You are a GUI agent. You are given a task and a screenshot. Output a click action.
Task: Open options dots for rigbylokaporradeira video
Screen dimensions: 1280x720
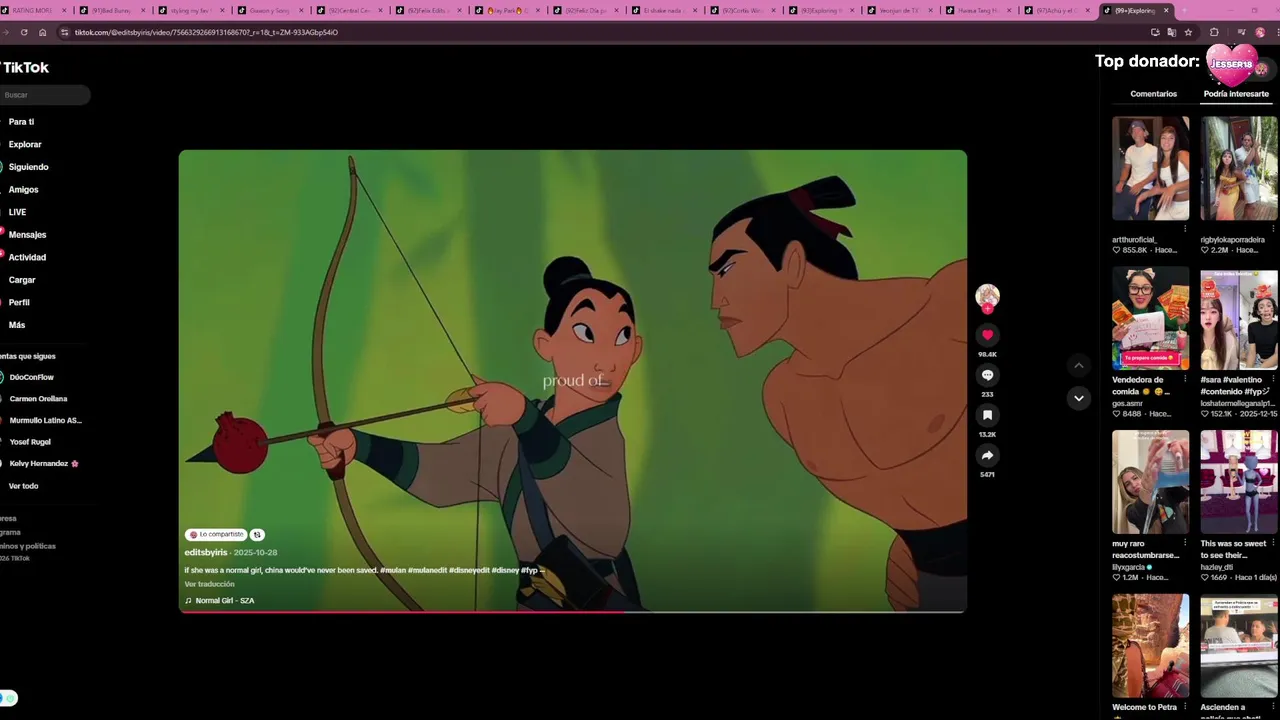[1273, 229]
